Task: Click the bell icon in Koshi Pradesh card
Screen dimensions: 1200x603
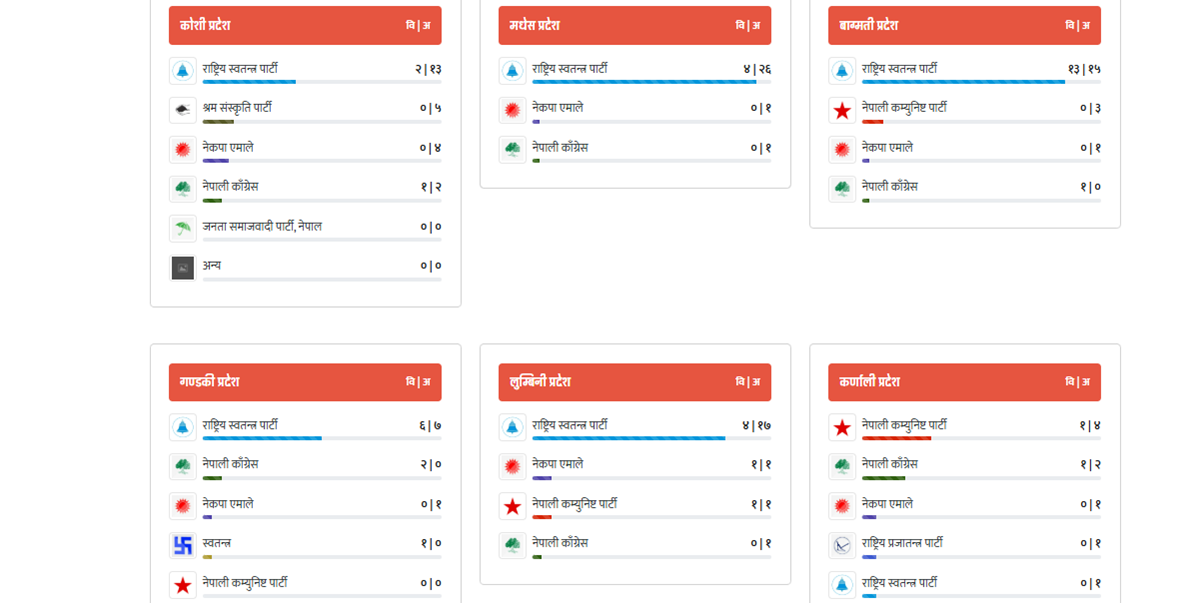Action: click(182, 71)
